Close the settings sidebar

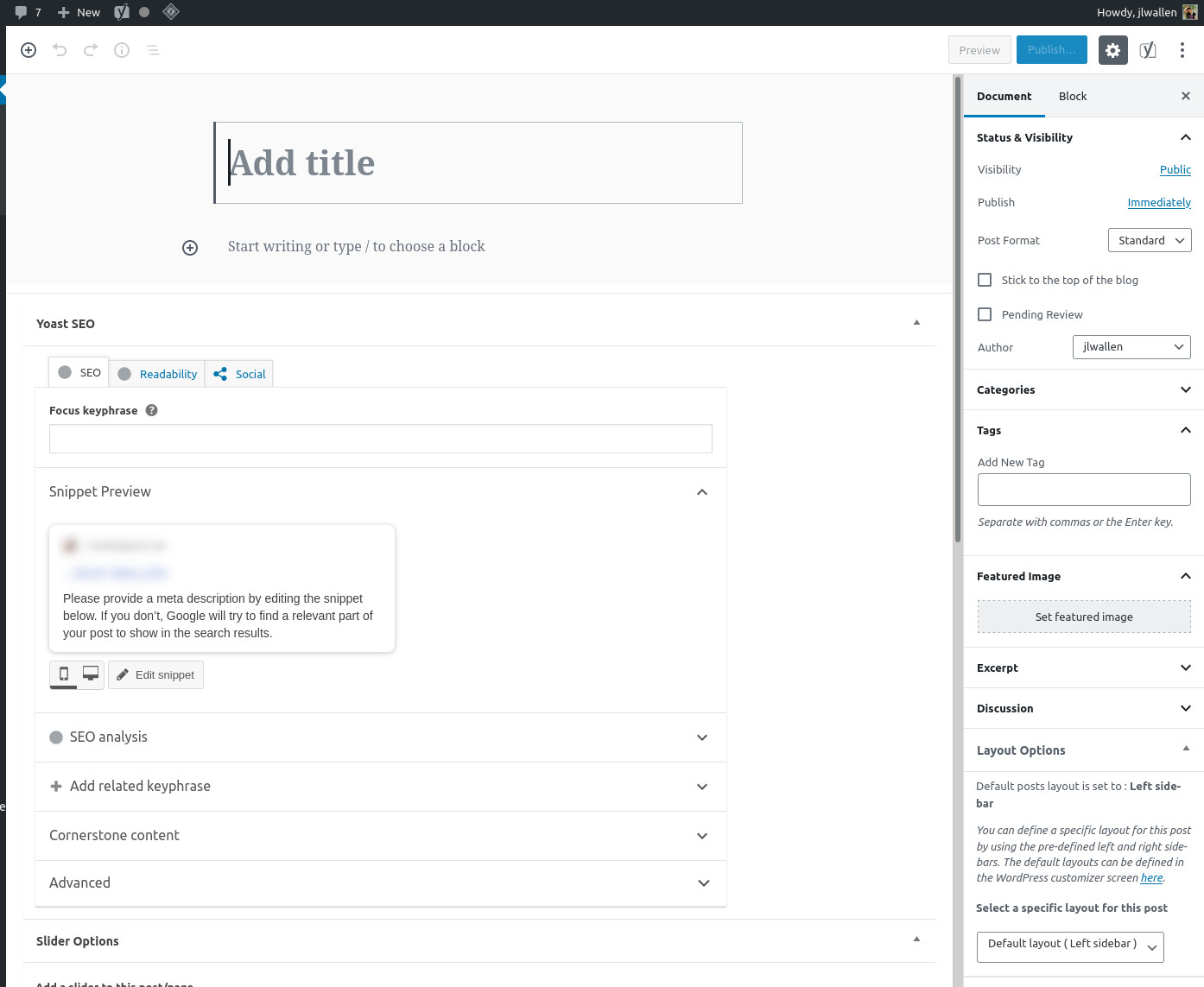click(x=1186, y=96)
